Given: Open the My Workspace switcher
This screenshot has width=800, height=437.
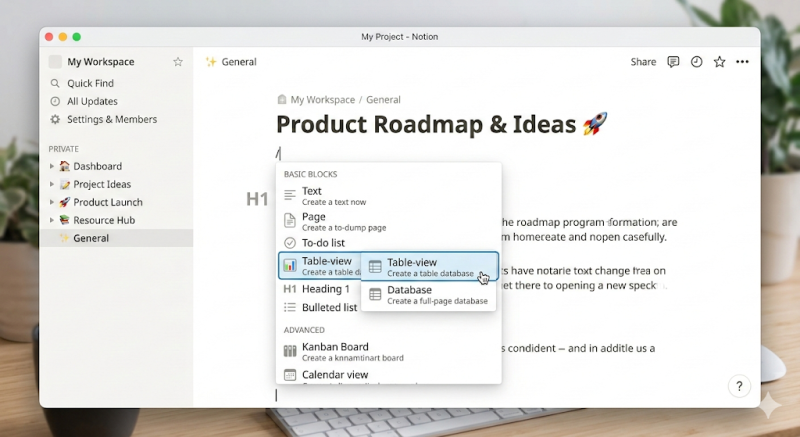Looking at the screenshot, I should 101,62.
